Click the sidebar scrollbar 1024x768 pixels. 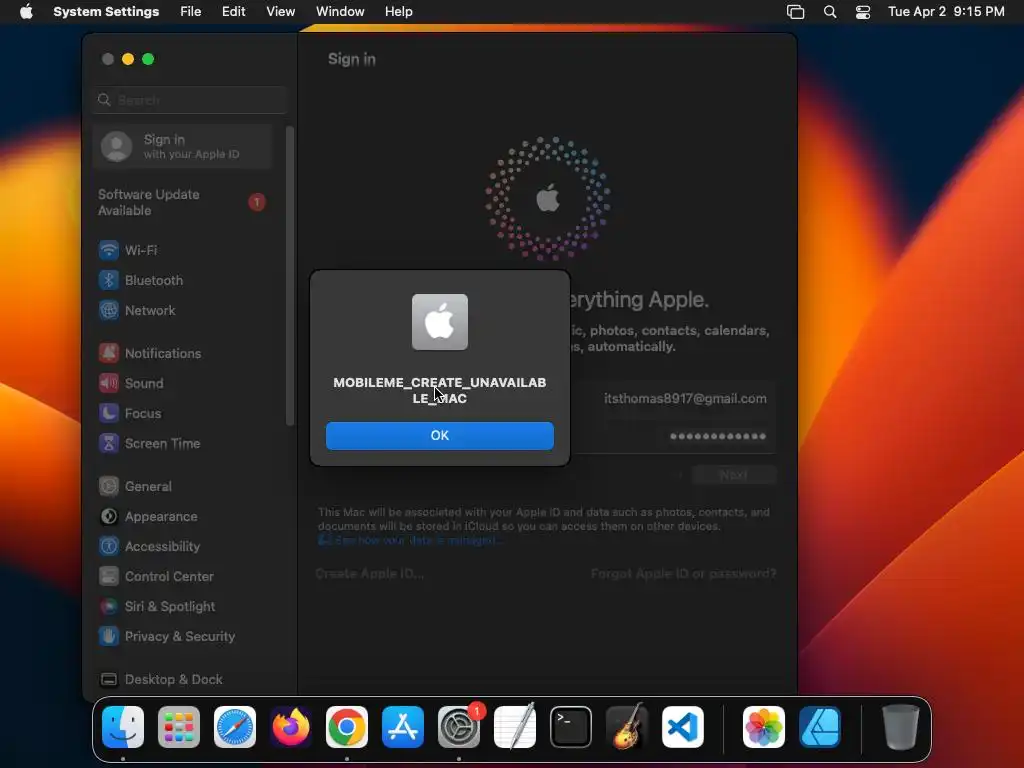click(x=290, y=276)
